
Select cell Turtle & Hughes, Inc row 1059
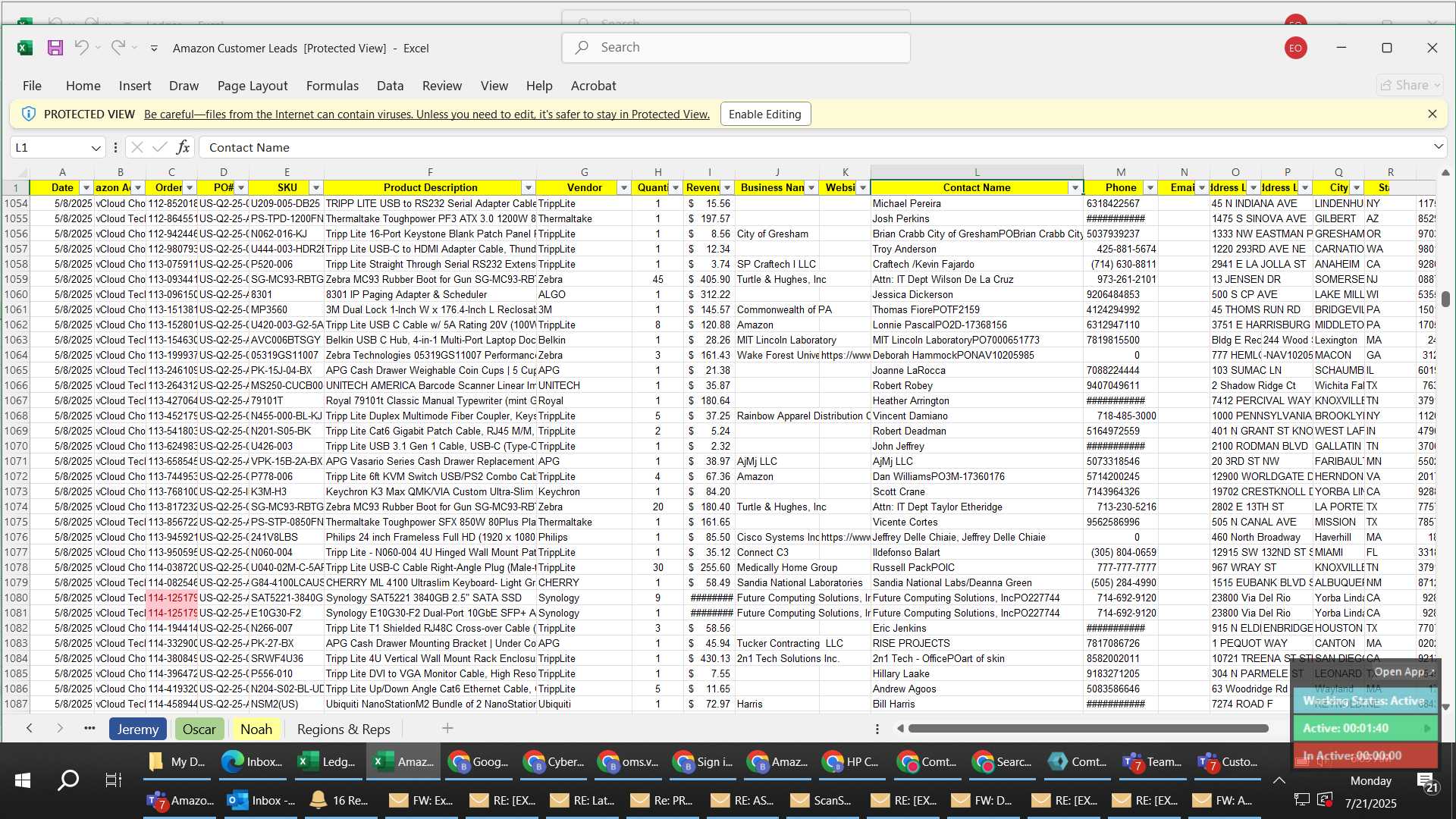(x=777, y=279)
